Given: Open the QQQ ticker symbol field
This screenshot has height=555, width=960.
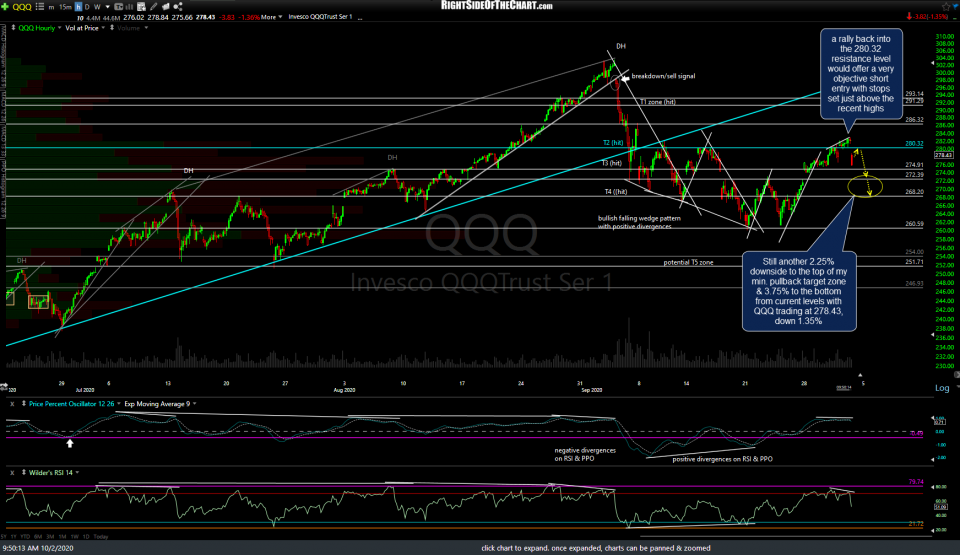Looking at the screenshot, I should click(x=22, y=7).
